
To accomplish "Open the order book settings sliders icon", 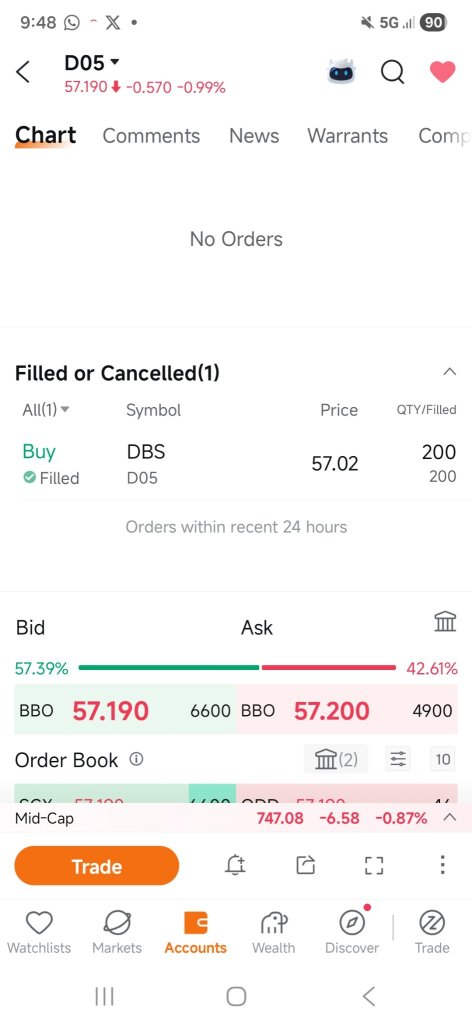I will click(398, 759).
